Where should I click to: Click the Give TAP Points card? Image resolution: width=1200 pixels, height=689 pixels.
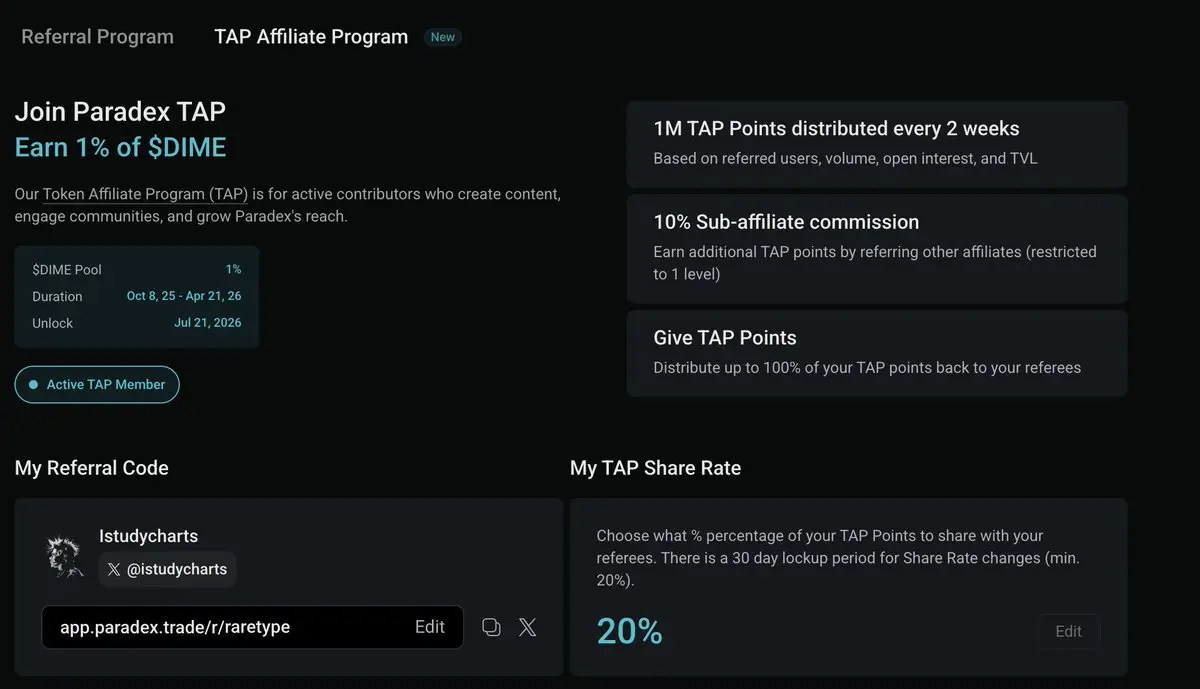(876, 352)
